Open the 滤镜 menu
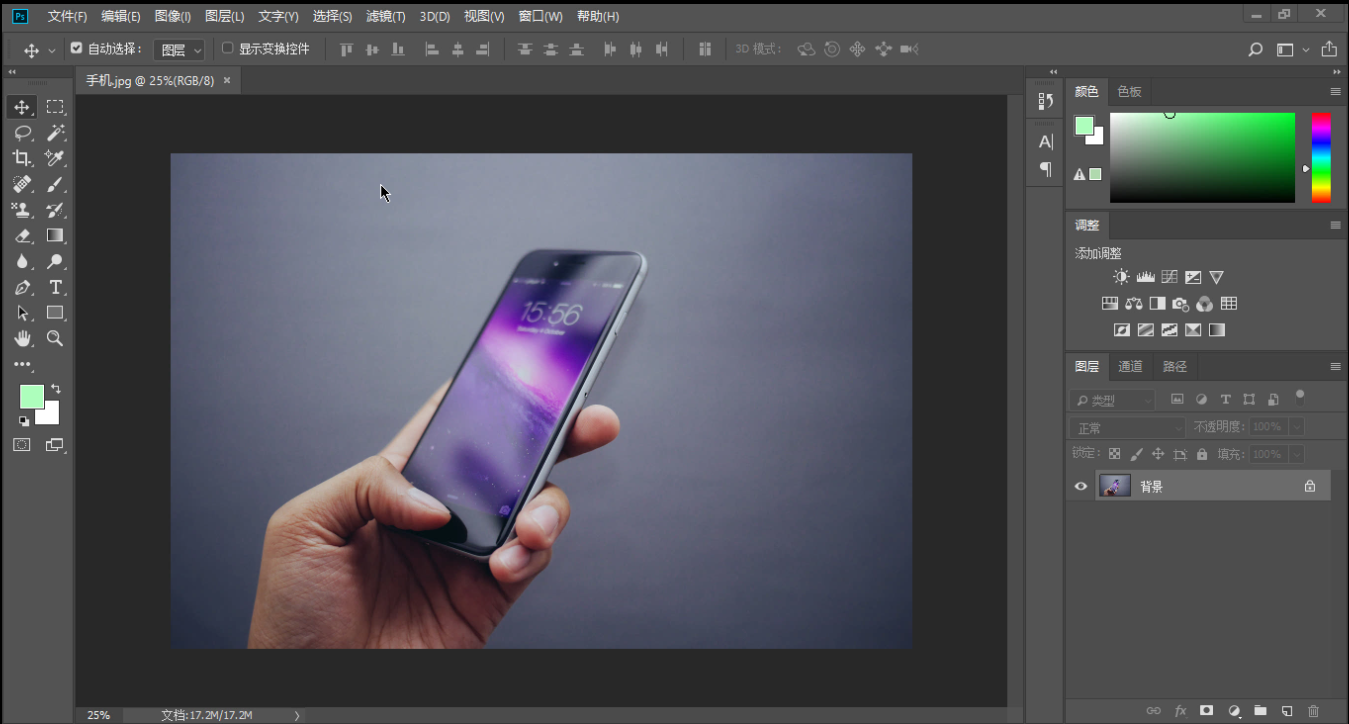The width and height of the screenshot is (1349, 724). point(386,17)
